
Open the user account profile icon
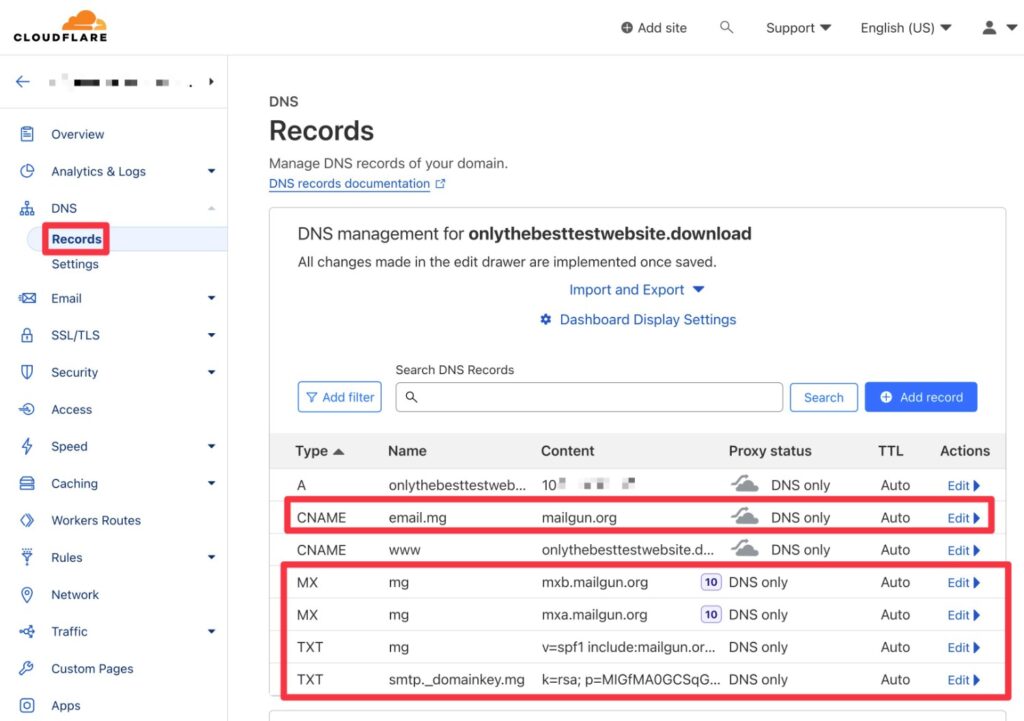click(x=990, y=28)
